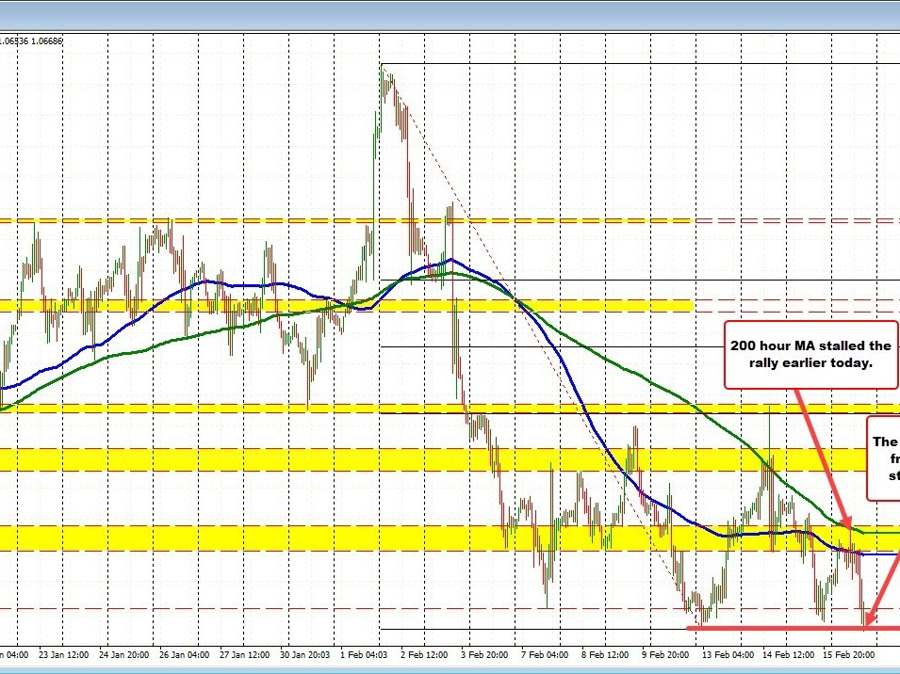Click the '30 Jan 20:03' time axis label

307,655
